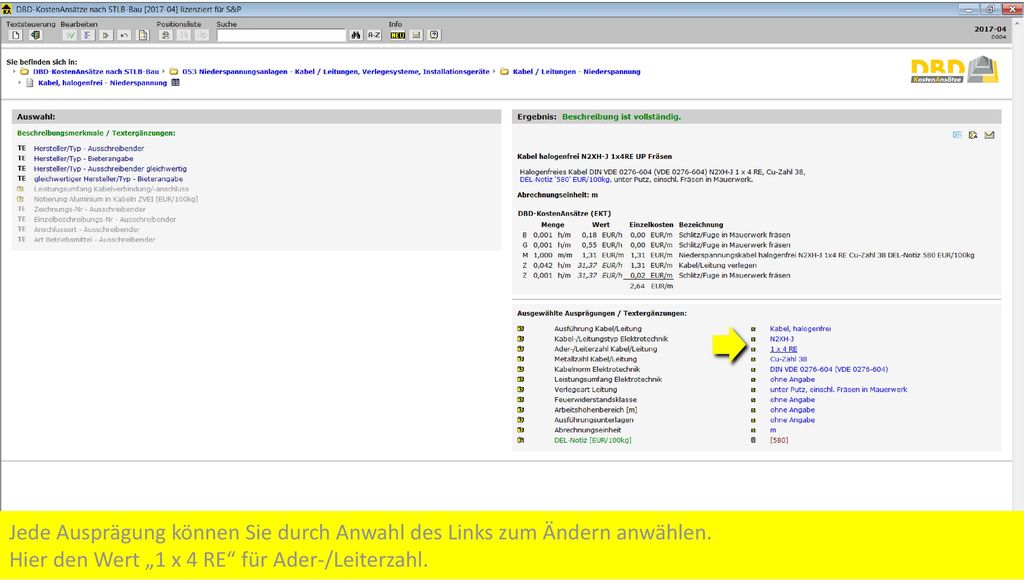The image size is (1024, 580).
Task: Click the green checkmark icon under Bearbeiten
Action: [x=69, y=35]
